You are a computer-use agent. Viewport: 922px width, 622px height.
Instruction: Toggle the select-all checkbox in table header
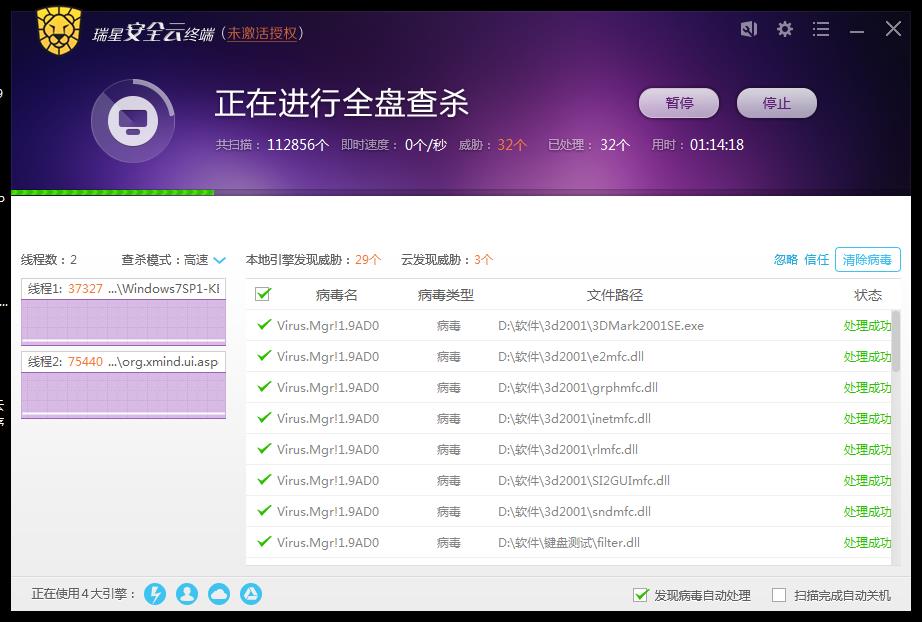(263, 293)
